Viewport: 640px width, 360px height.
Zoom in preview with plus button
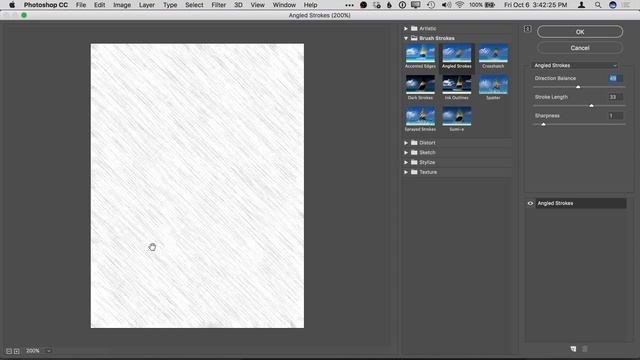pyautogui.click(x=16, y=351)
